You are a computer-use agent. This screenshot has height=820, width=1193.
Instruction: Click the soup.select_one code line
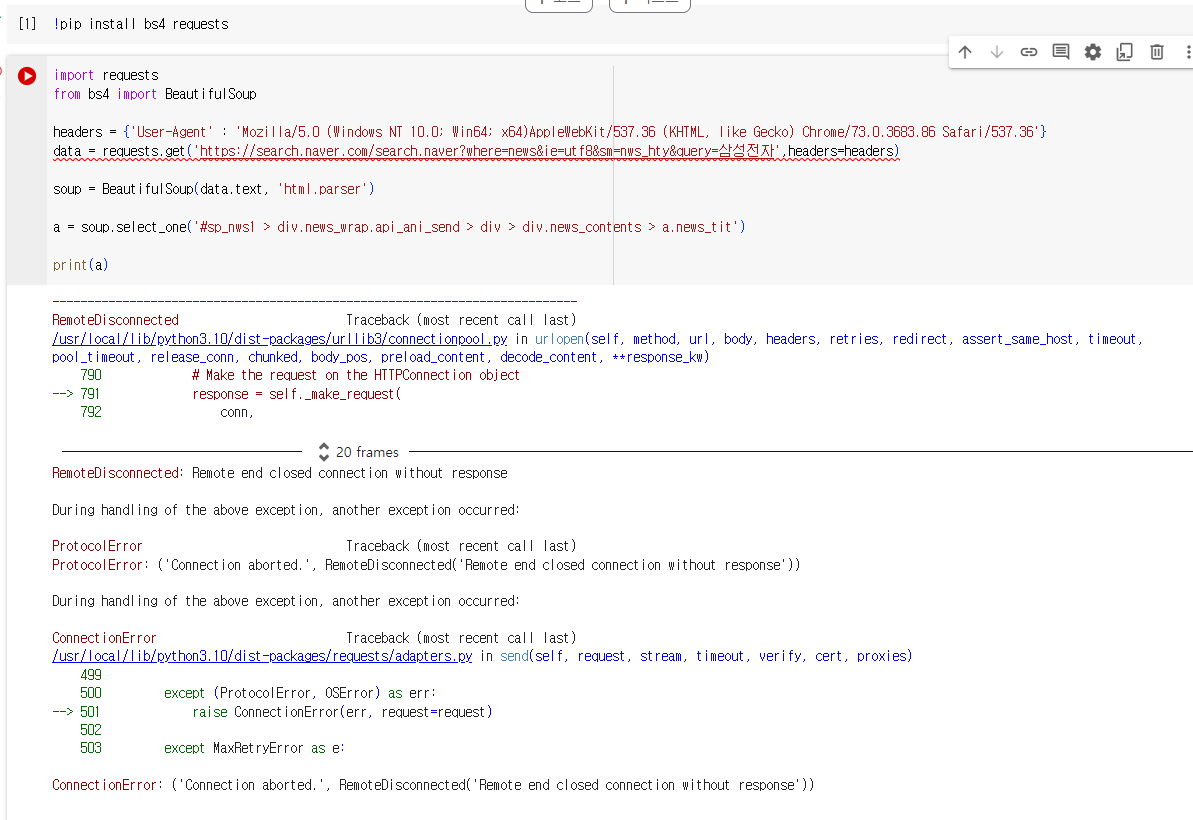pos(399,227)
